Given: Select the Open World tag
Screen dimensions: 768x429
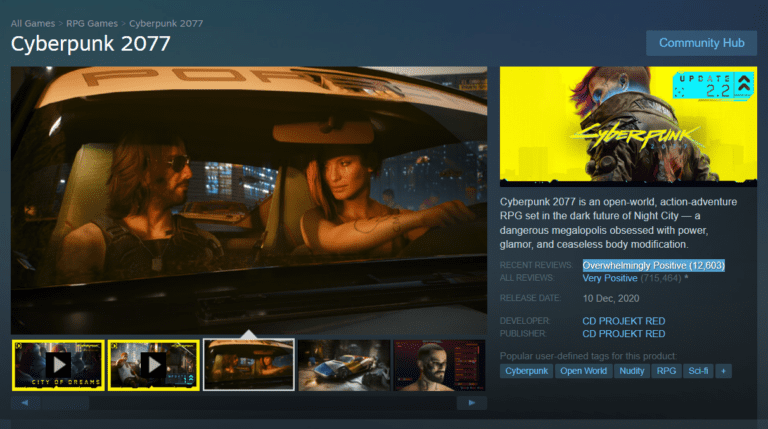Looking at the screenshot, I should (583, 371).
